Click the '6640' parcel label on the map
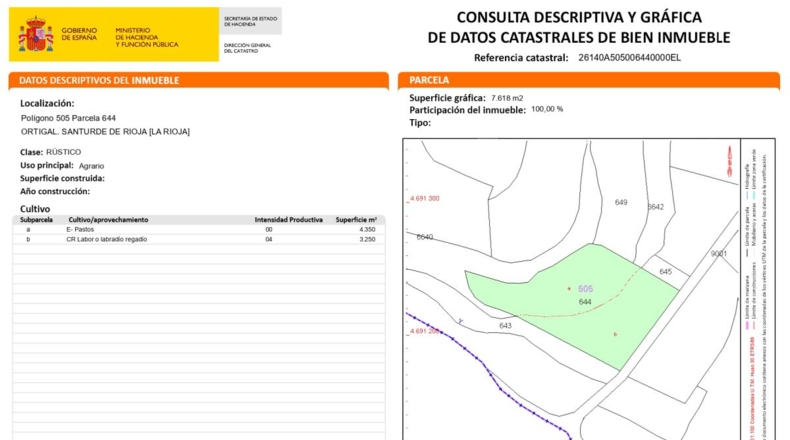Screen dimensions: 790x440 [425, 237]
